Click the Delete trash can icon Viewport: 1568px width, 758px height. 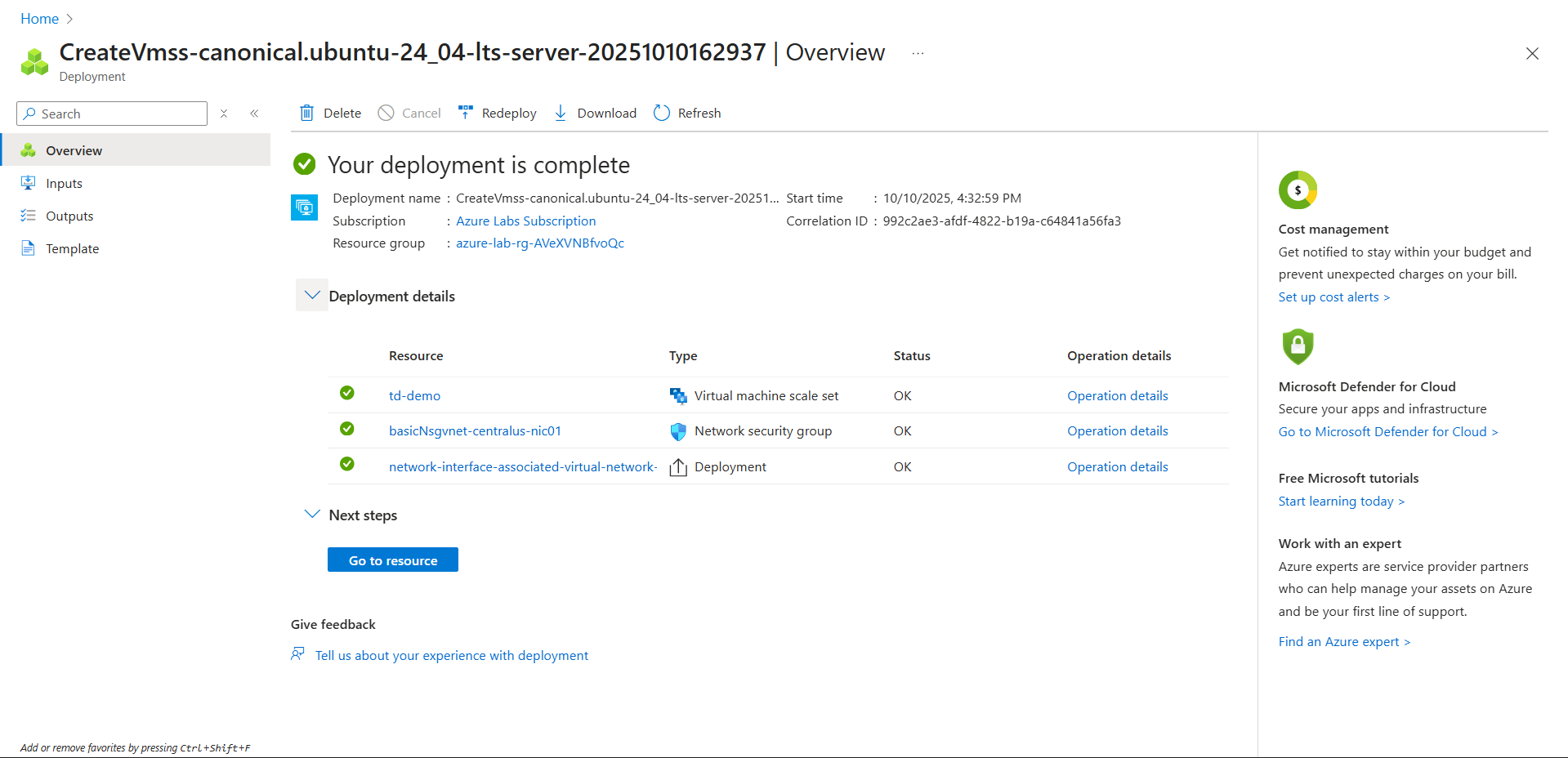pos(306,113)
